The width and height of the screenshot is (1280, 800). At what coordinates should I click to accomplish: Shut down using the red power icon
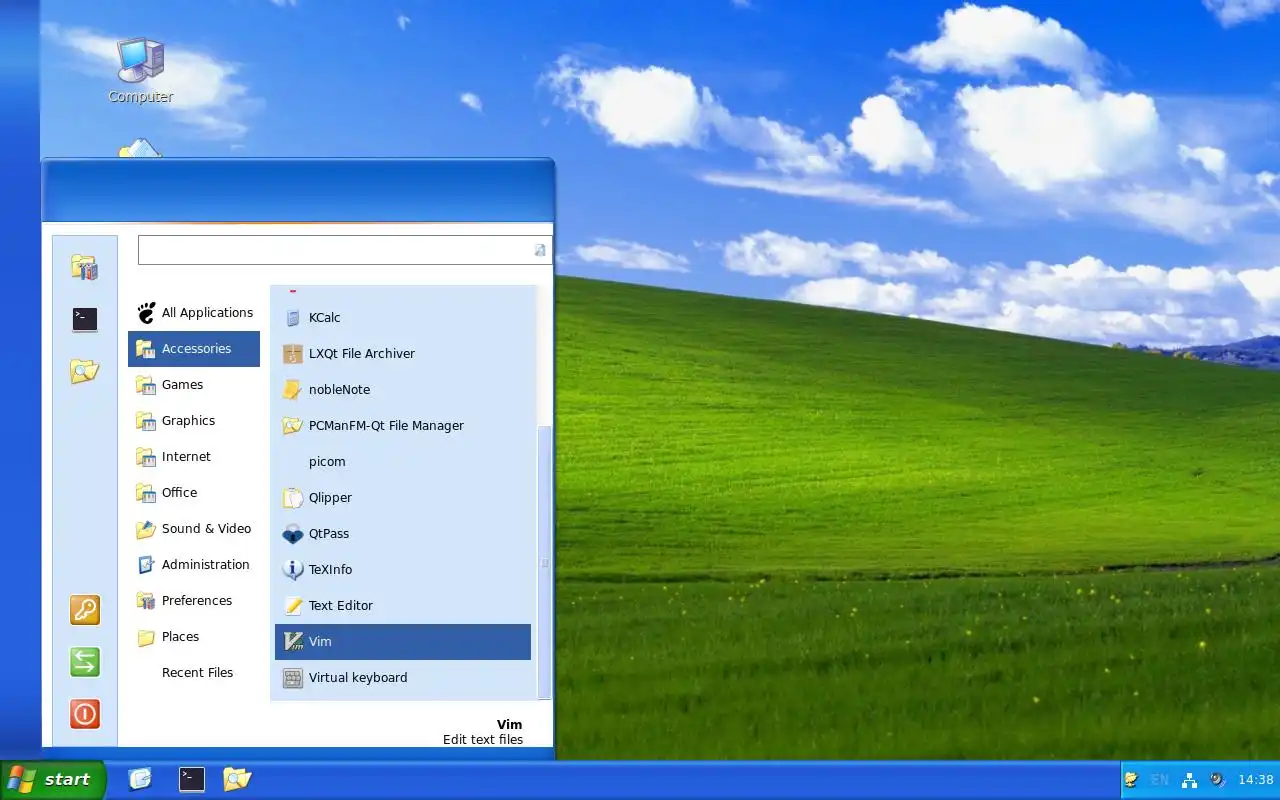pyautogui.click(x=85, y=714)
